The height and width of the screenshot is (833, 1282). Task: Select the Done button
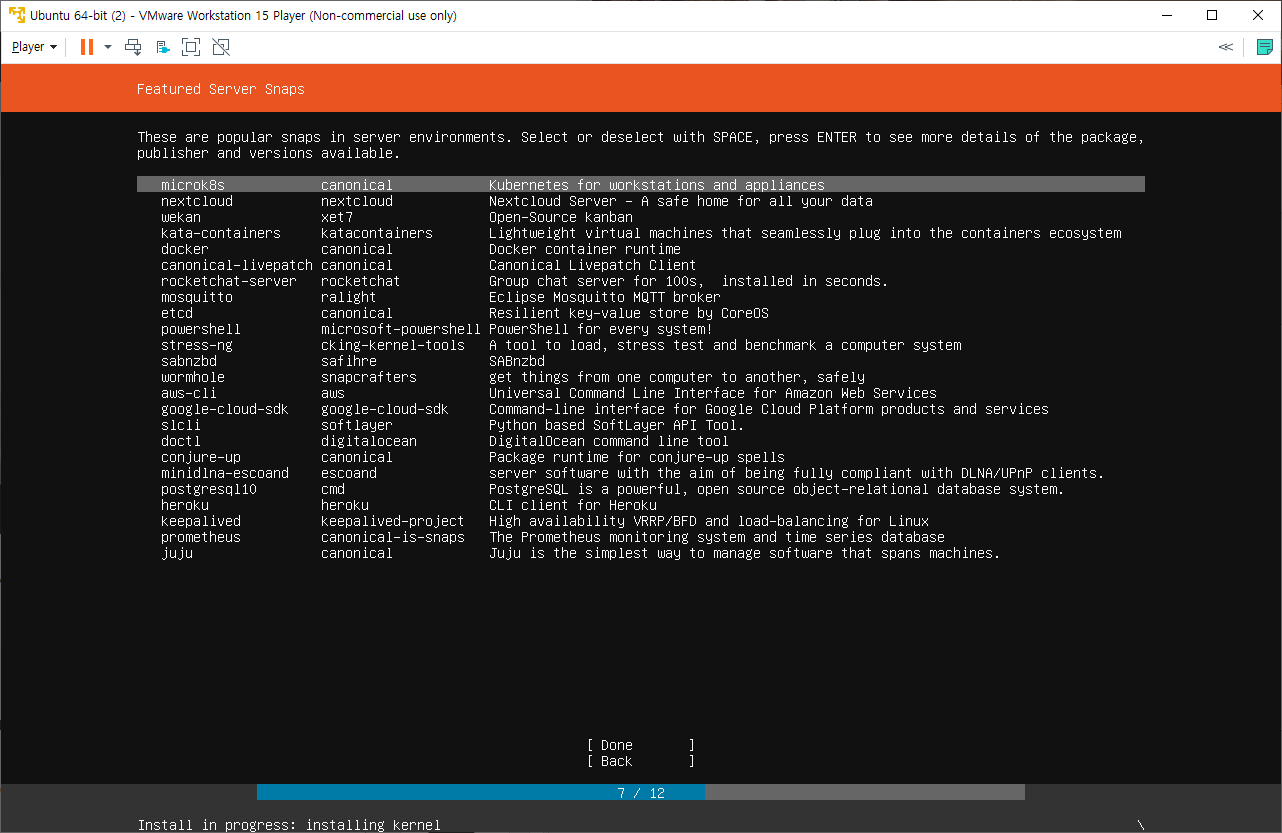[x=641, y=745]
